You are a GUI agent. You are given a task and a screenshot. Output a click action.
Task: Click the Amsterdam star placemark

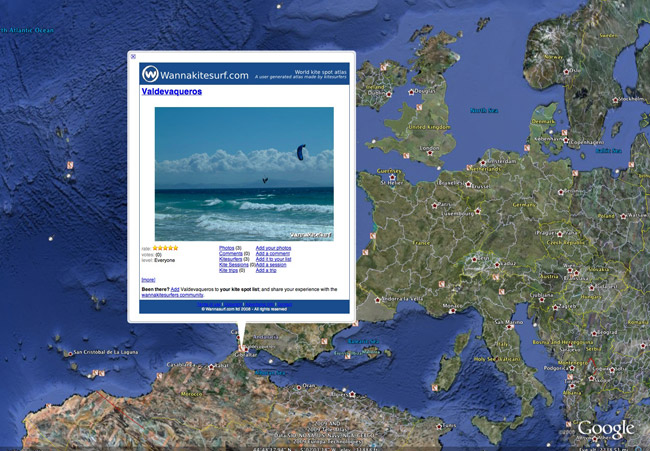click(x=482, y=163)
